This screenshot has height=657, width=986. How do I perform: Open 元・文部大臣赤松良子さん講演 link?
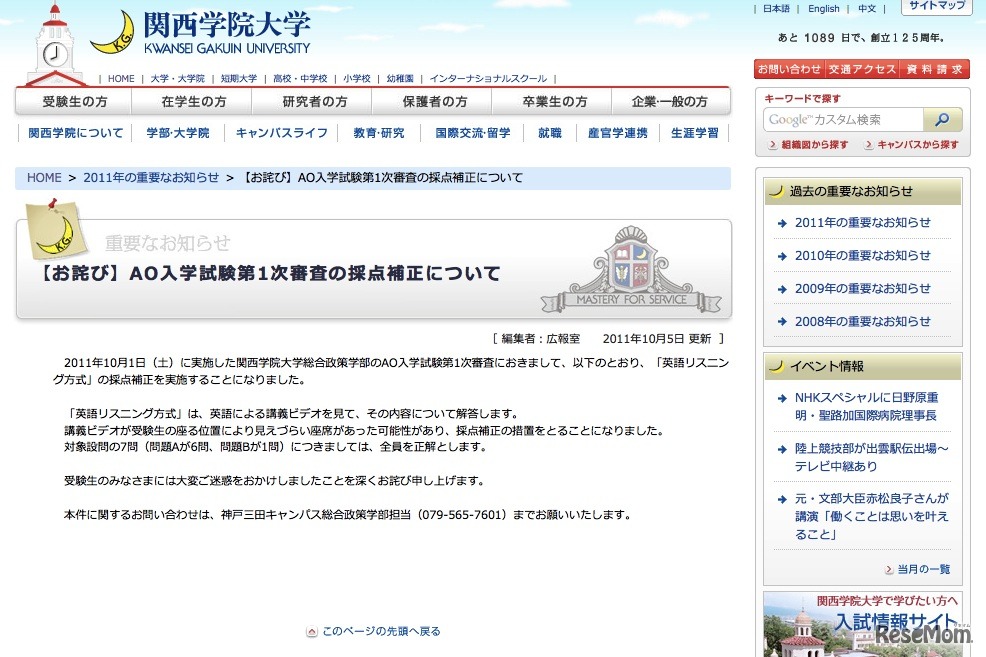tap(872, 516)
